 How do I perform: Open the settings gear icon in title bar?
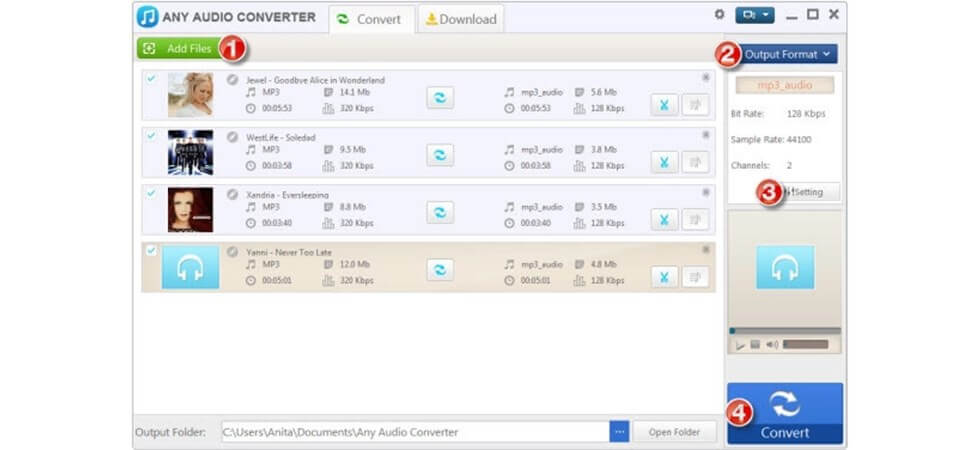(719, 14)
